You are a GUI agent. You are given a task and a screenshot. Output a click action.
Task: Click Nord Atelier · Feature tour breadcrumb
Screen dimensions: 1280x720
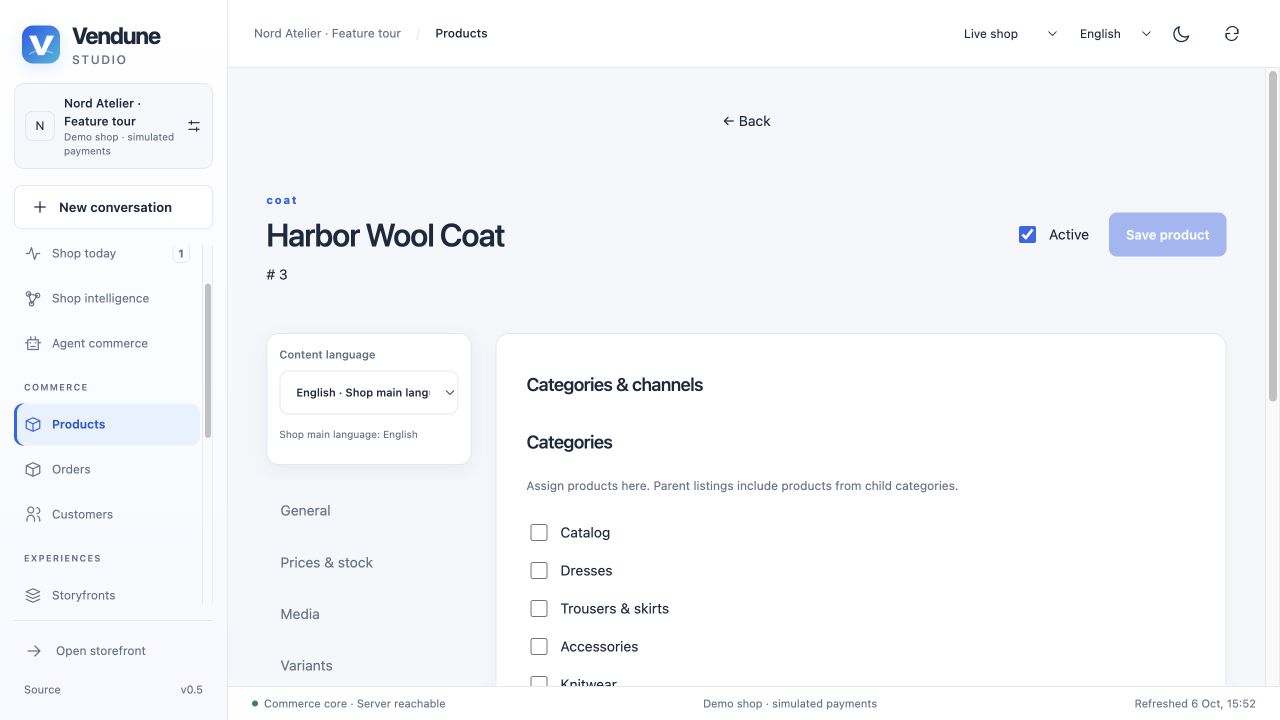coord(327,34)
